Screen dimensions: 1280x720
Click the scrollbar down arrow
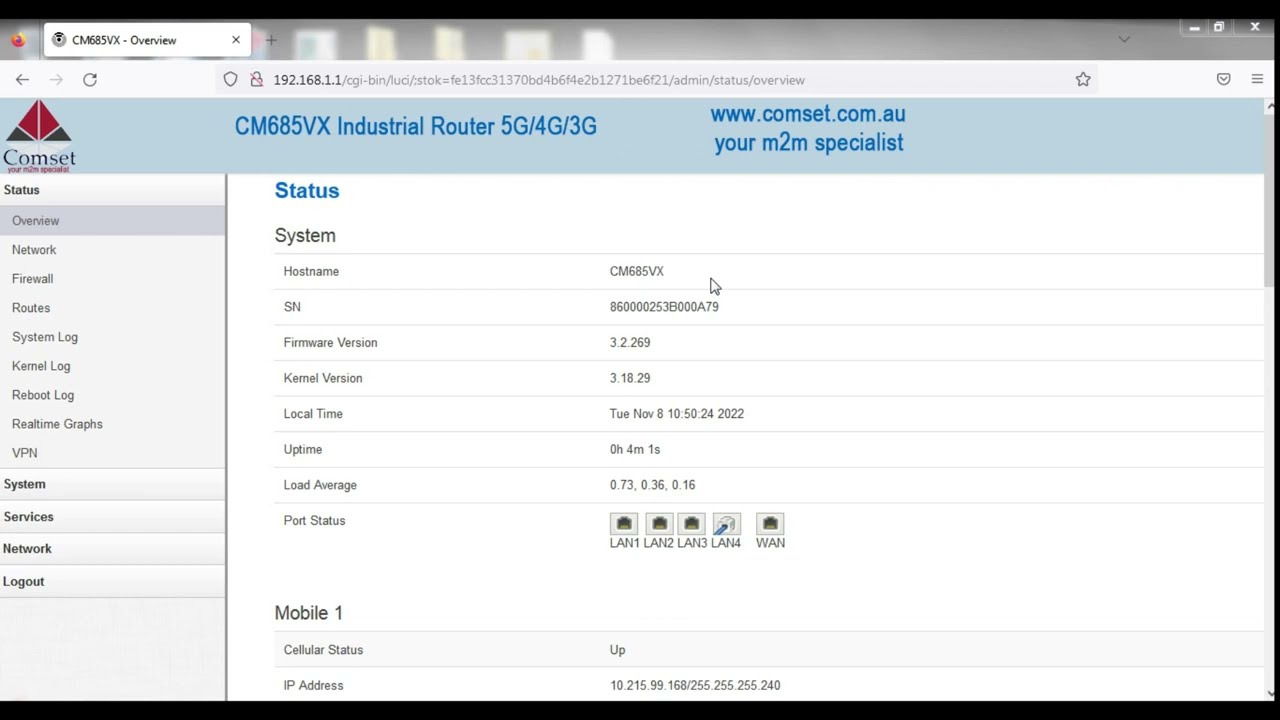[1270, 693]
